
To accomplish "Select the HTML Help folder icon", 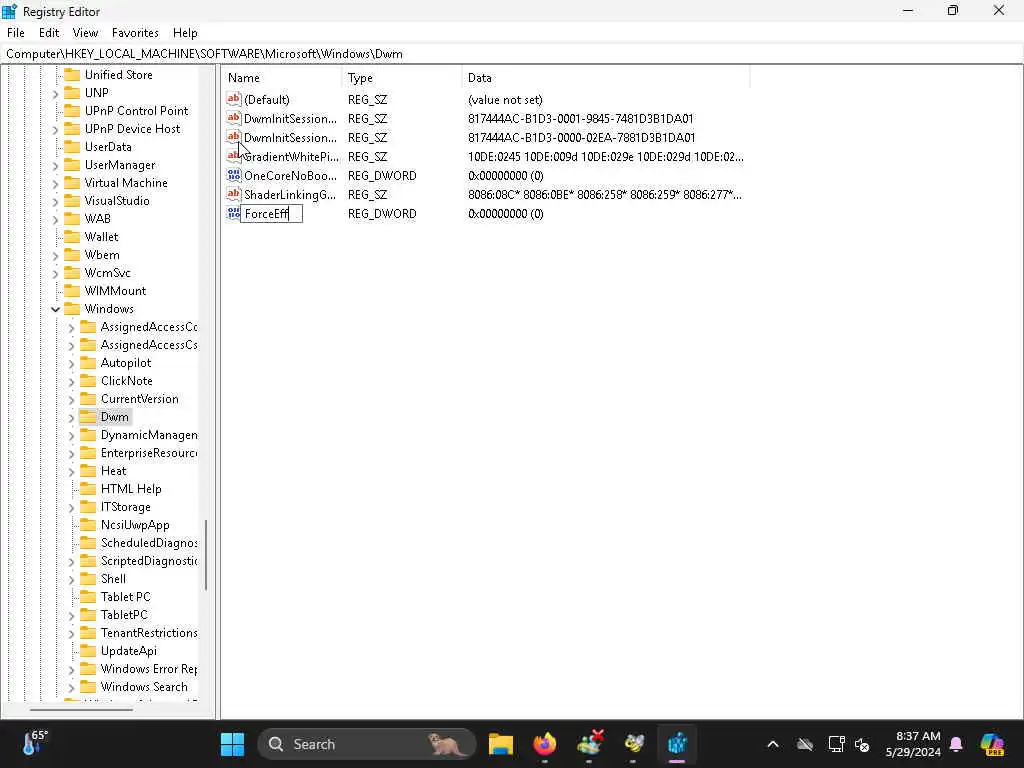I will point(88,488).
